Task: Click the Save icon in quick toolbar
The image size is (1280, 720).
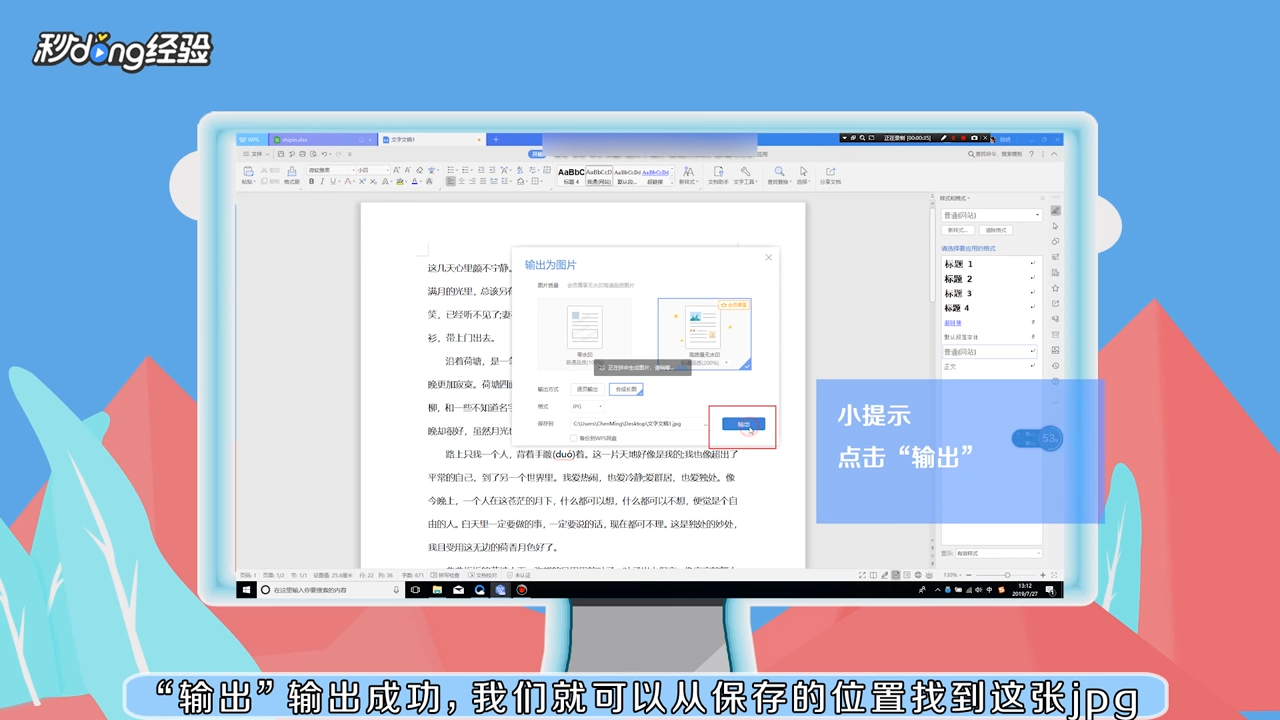Action: click(281, 154)
